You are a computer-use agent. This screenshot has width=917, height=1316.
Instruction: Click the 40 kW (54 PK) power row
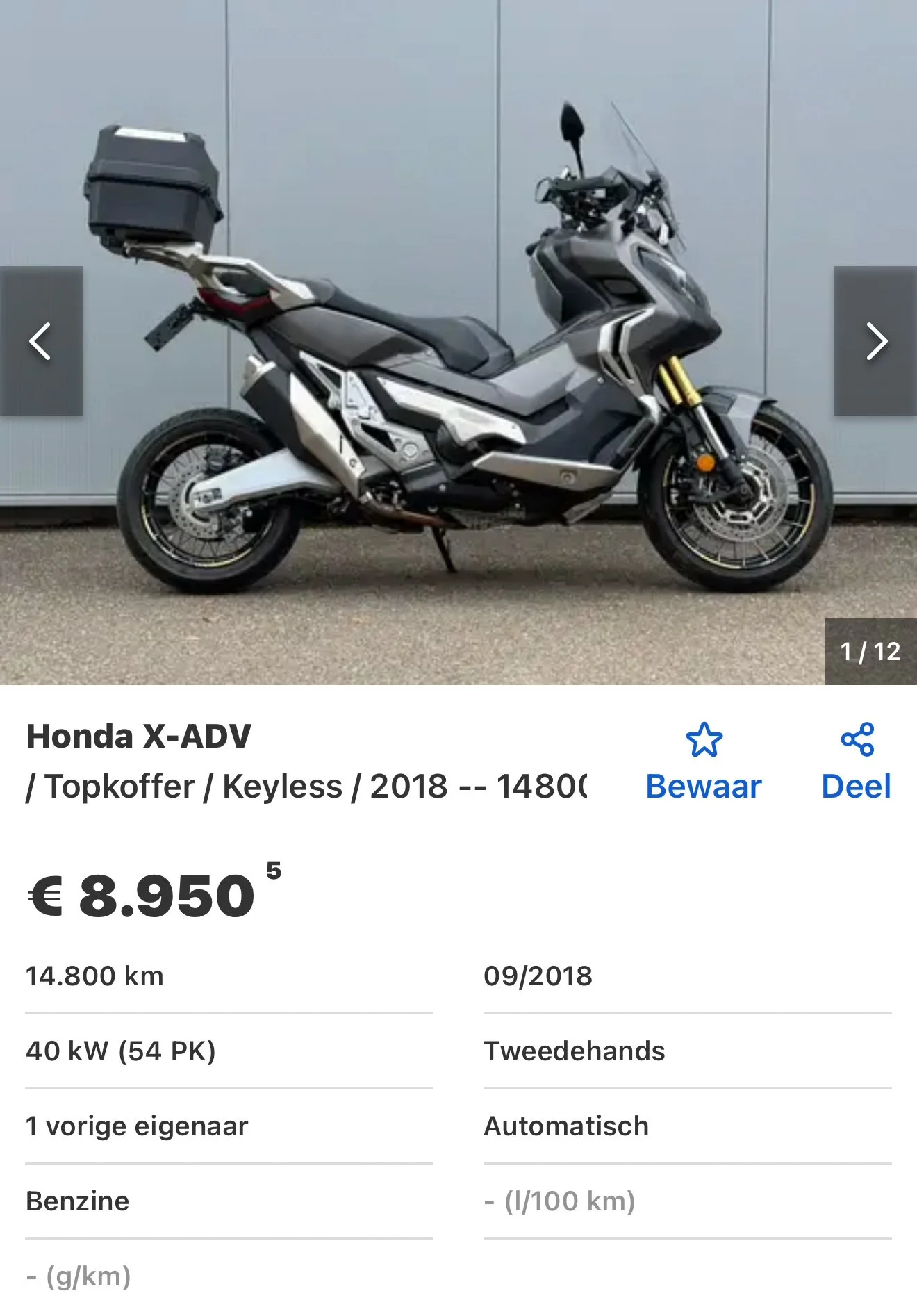[229, 1051]
